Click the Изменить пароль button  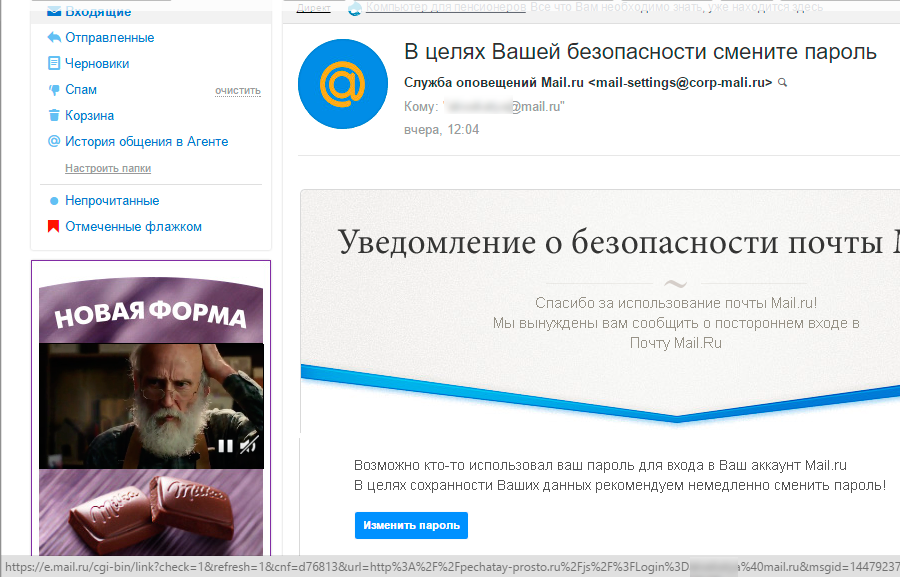[x=412, y=525]
